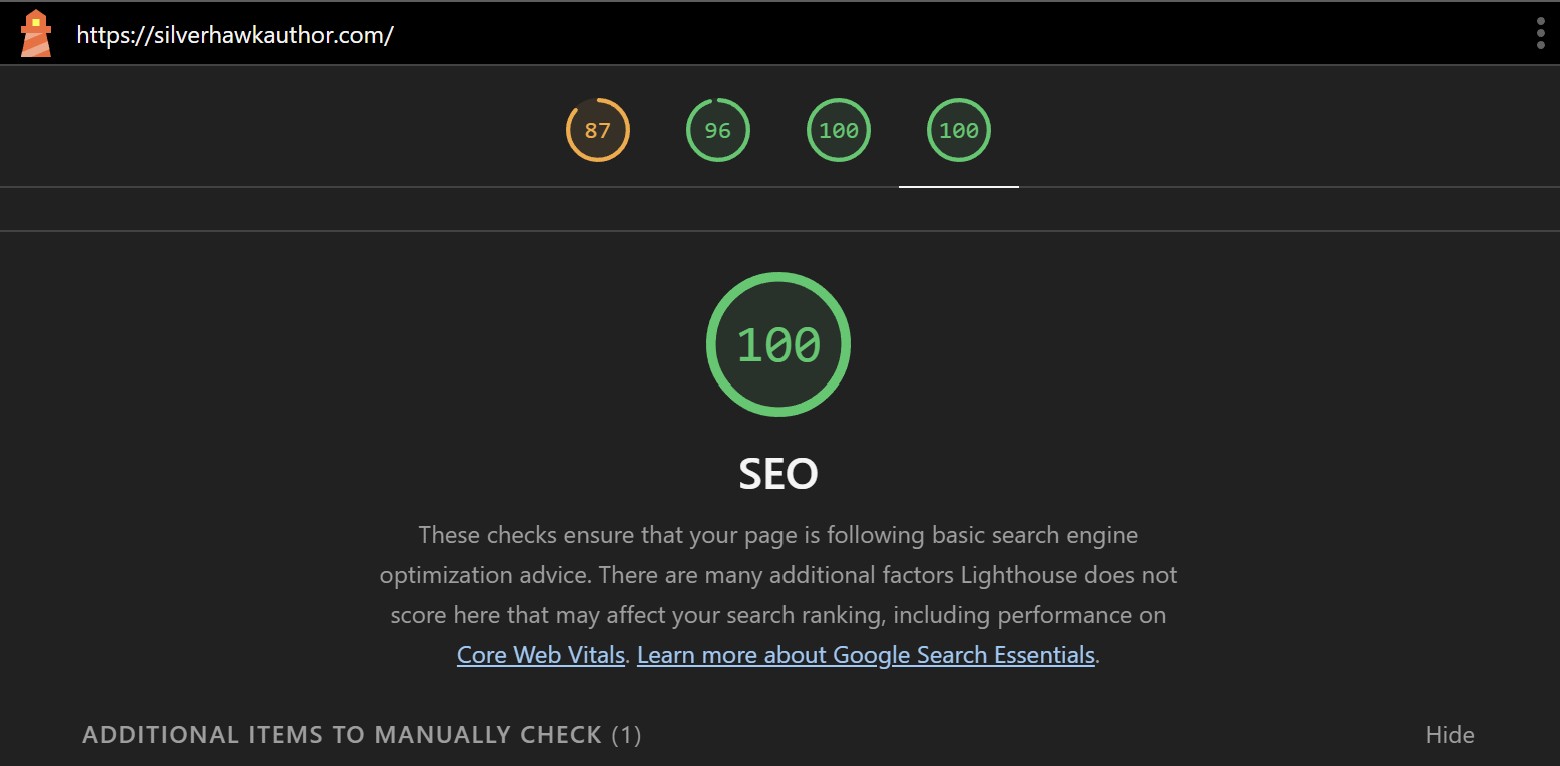Image resolution: width=1560 pixels, height=766 pixels.
Task: Toggle visibility of additional check items
Action: 1449,734
